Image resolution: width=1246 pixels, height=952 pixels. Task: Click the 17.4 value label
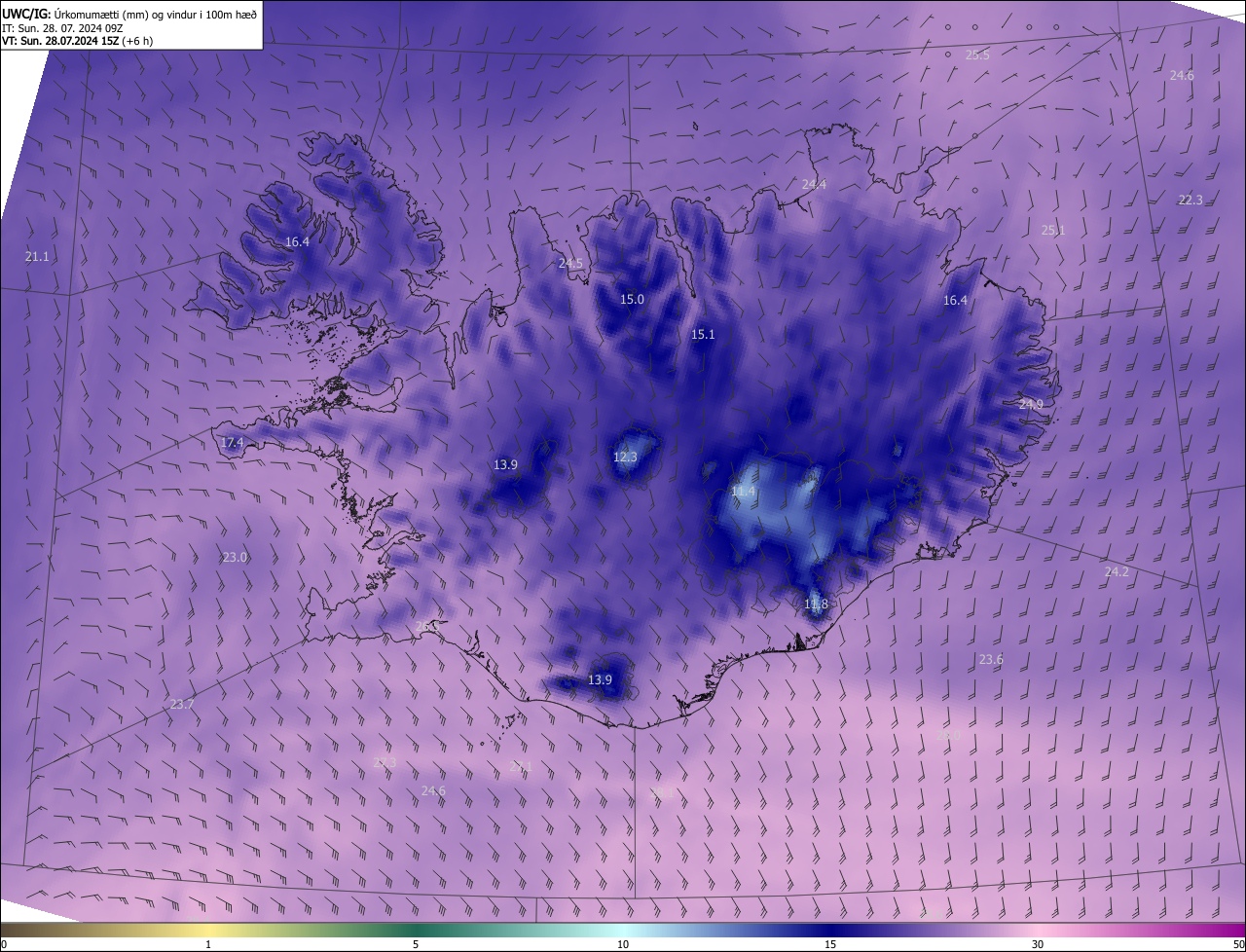point(232,443)
